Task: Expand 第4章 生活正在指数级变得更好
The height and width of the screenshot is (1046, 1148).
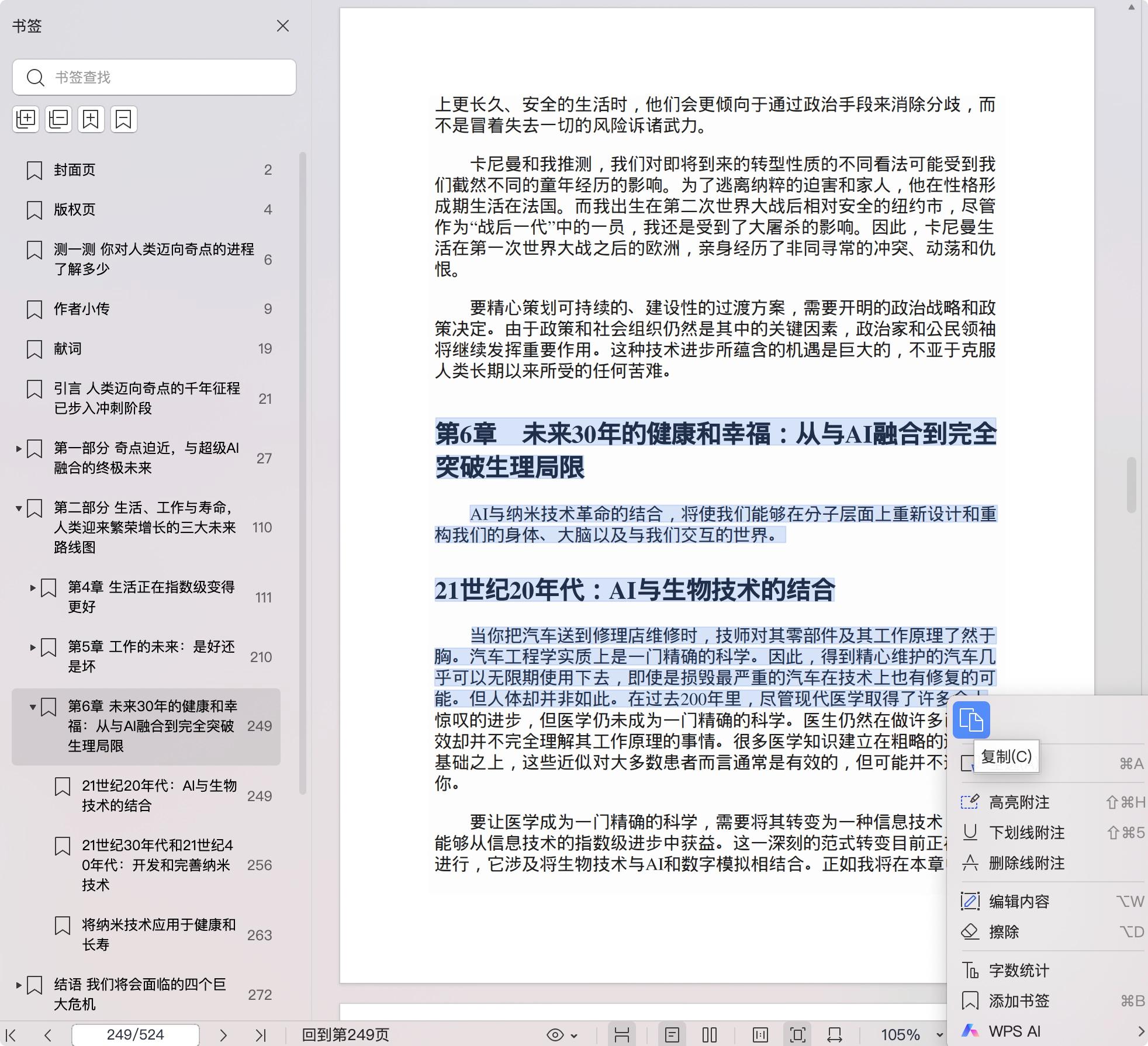Action: point(33,588)
